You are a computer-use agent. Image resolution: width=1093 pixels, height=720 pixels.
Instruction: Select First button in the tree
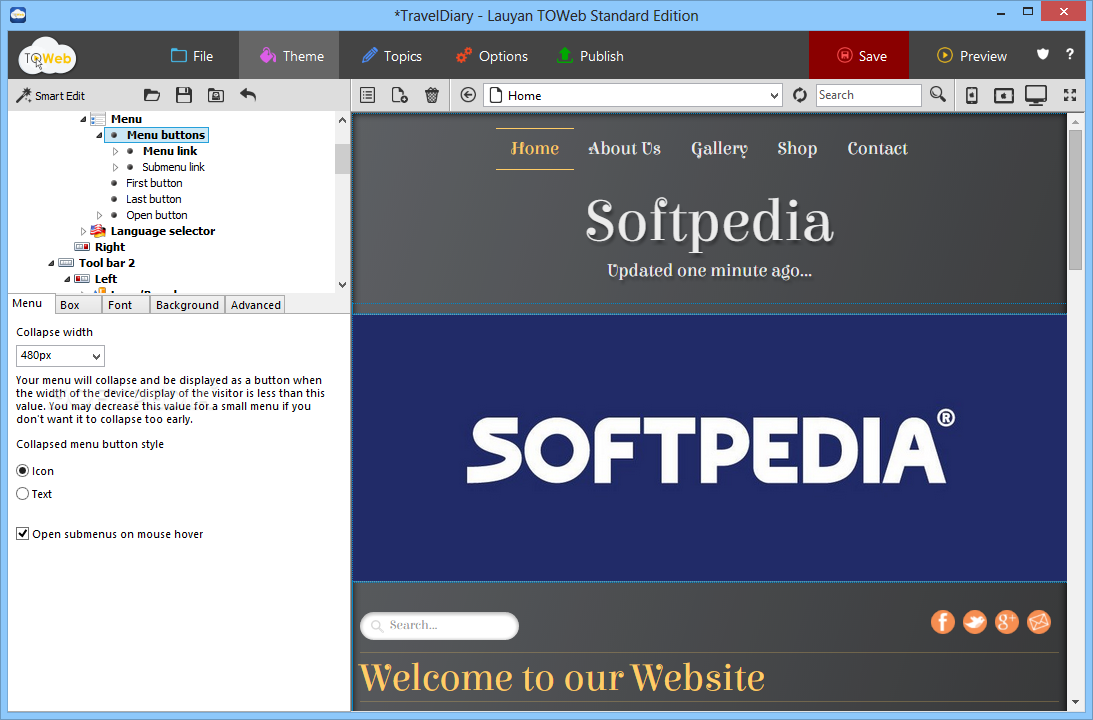point(154,183)
